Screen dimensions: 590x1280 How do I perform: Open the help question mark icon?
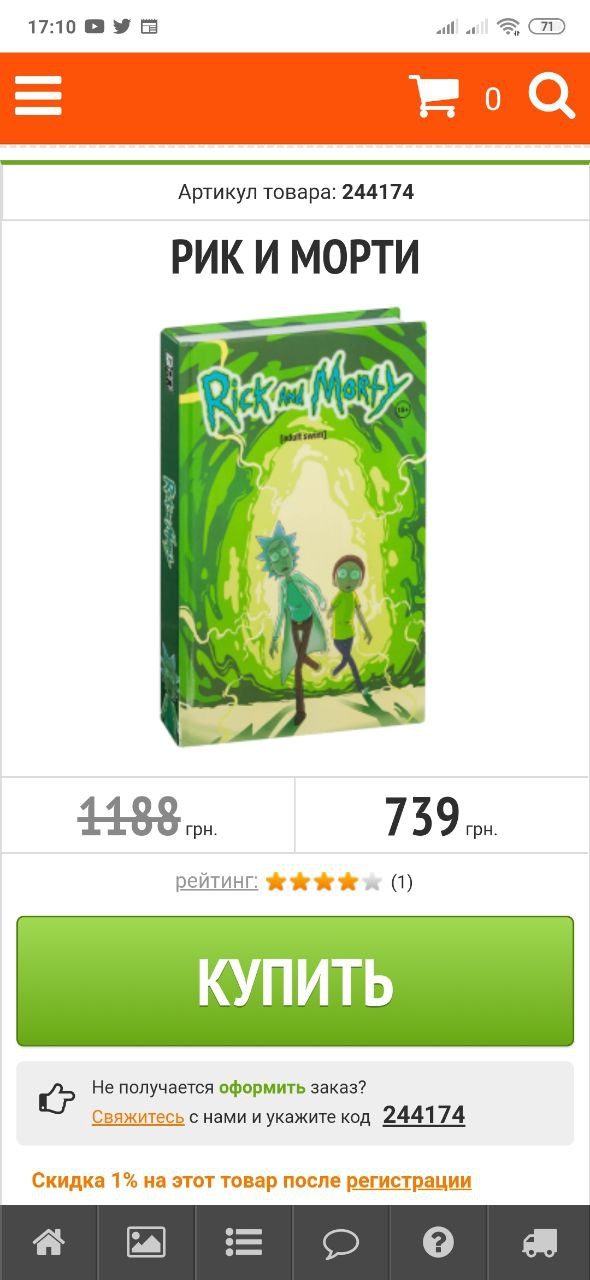438,1242
